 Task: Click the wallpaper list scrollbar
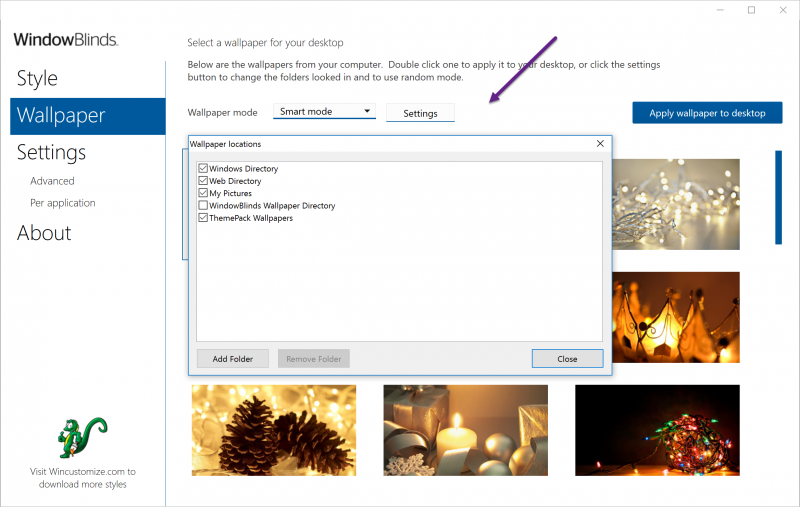coord(779,197)
